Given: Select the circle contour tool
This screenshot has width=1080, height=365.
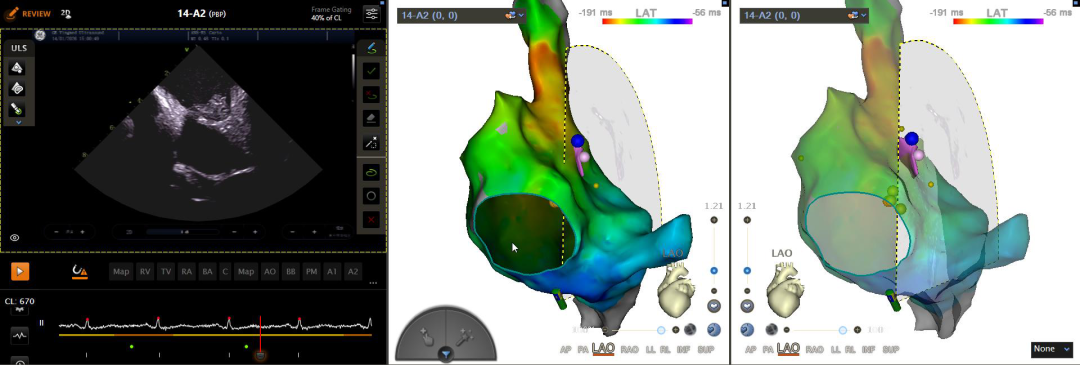Looking at the screenshot, I should [371, 196].
